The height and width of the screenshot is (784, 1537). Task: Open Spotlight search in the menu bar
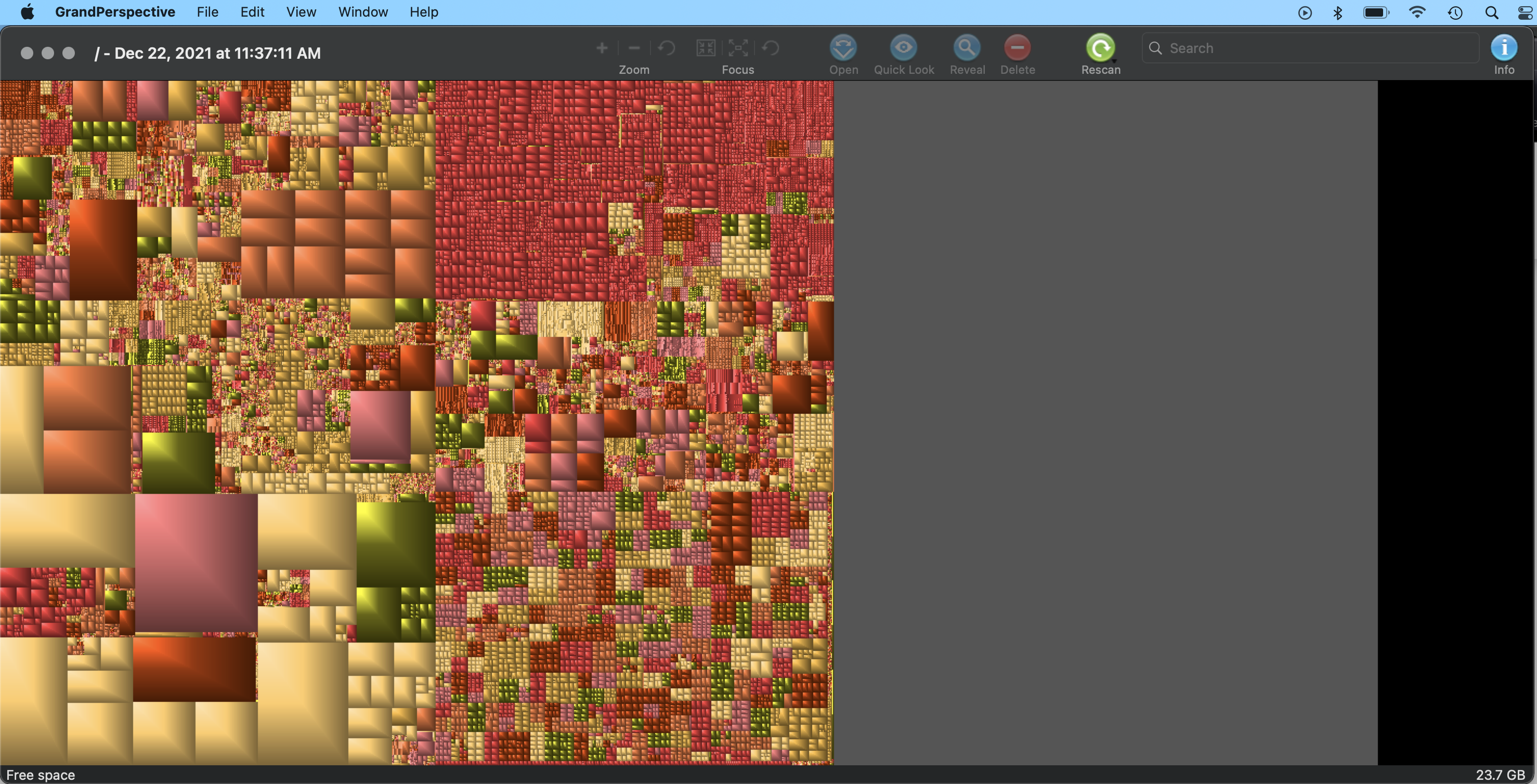tap(1491, 12)
